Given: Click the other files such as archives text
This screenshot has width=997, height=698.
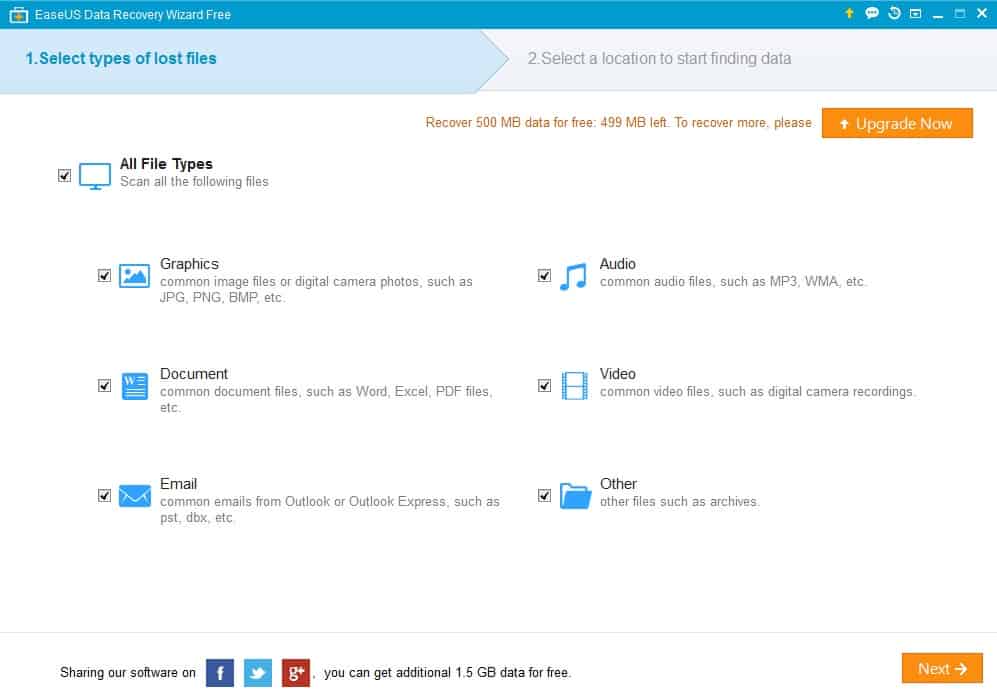Looking at the screenshot, I should (680, 502).
